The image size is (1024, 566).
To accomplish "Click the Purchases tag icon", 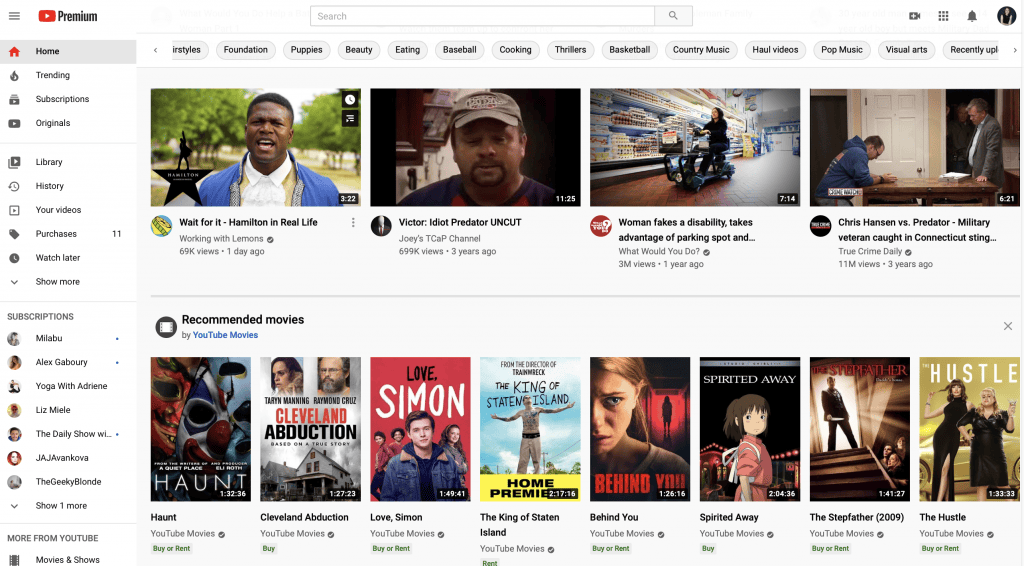I will [x=14, y=234].
